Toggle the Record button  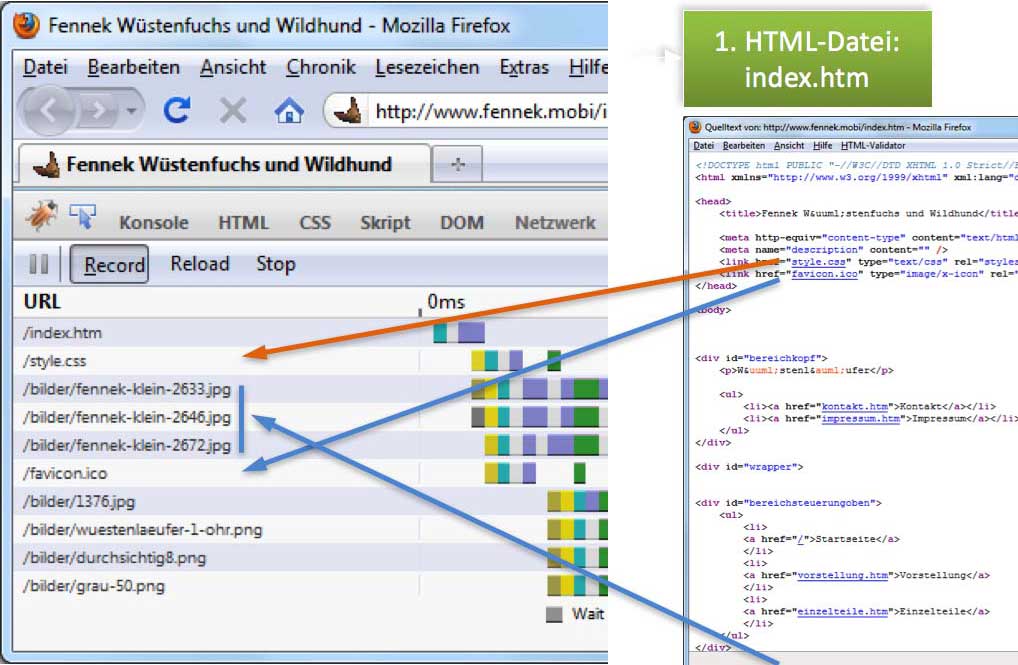[114, 265]
